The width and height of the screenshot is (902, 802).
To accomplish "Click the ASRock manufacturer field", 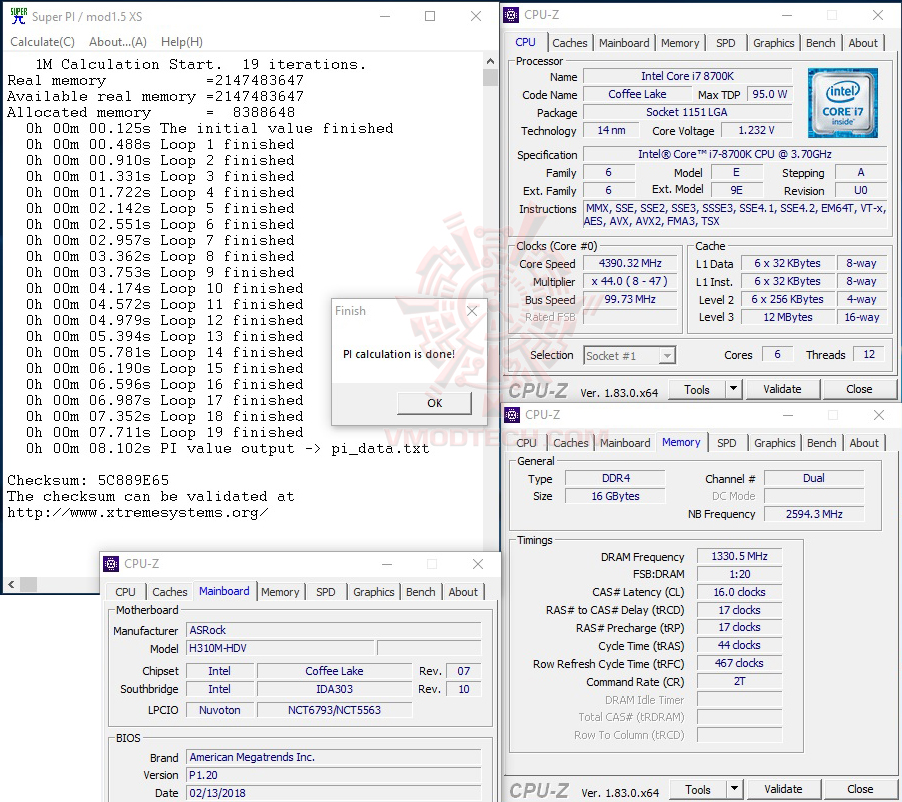I will (x=334, y=631).
